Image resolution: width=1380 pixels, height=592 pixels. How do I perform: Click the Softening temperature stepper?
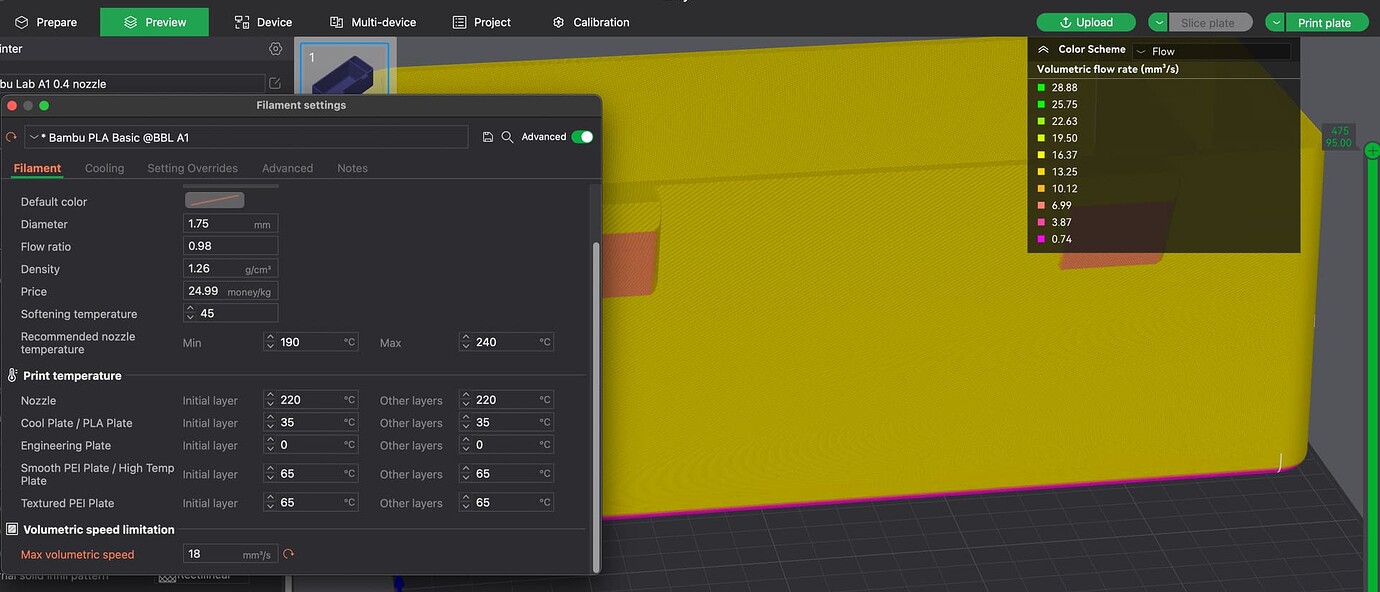[190, 313]
